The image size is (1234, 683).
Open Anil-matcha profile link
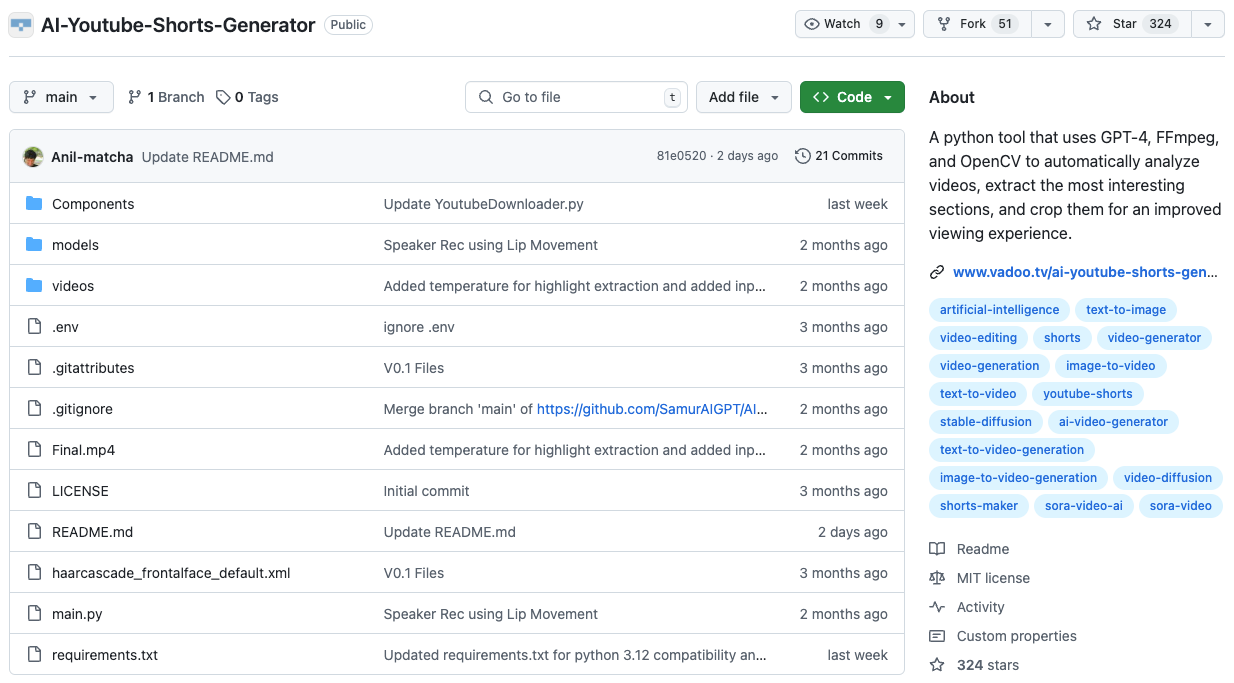pos(92,156)
